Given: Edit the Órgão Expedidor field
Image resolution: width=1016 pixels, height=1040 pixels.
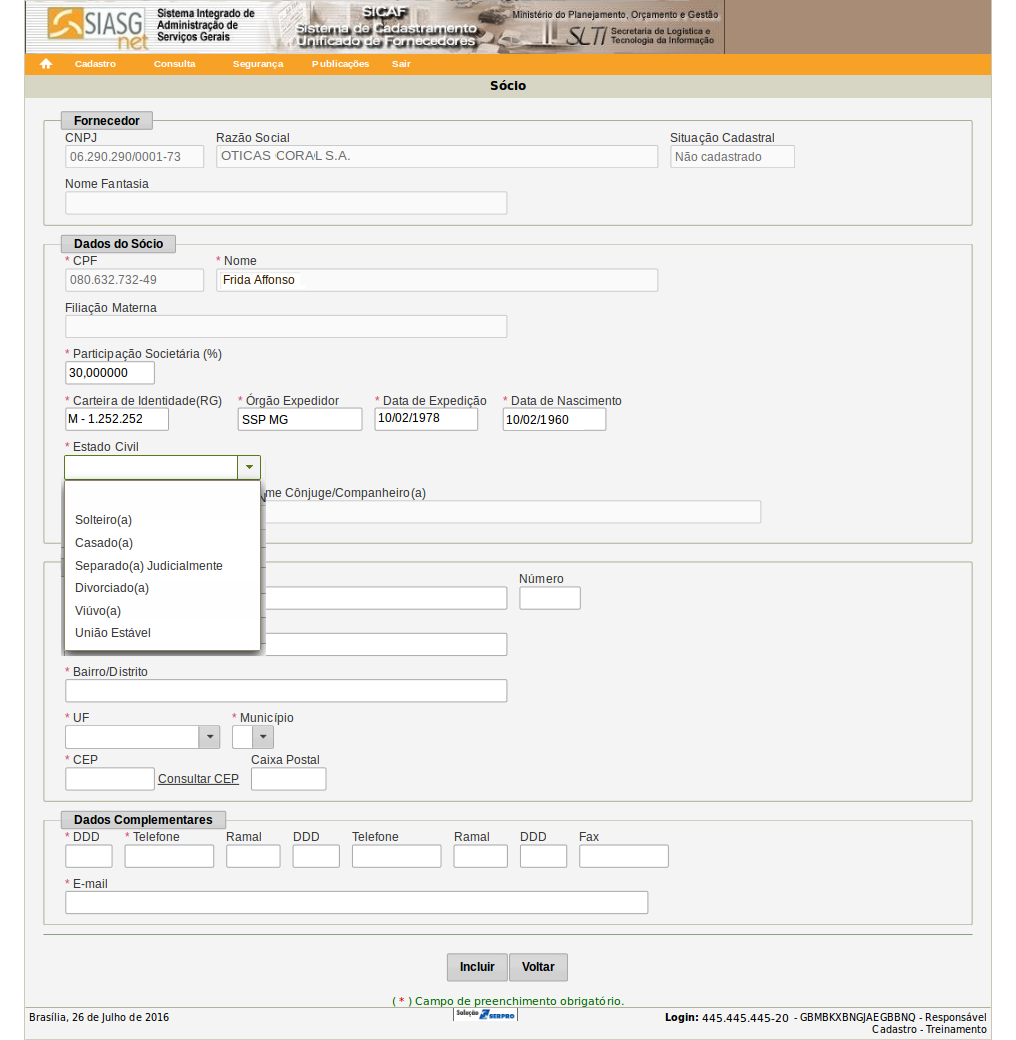Looking at the screenshot, I should 300,419.
